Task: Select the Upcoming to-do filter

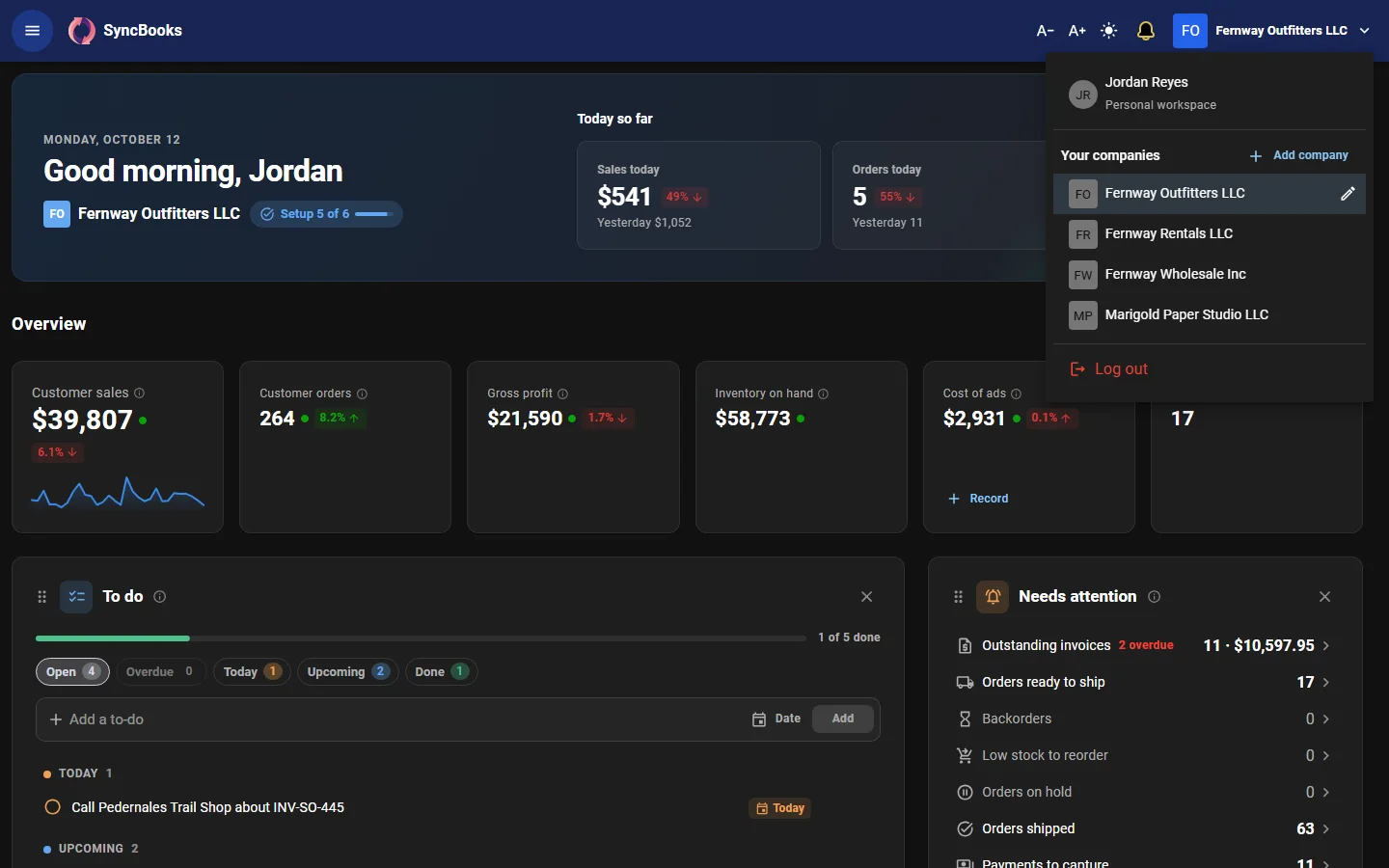Action: 348,672
